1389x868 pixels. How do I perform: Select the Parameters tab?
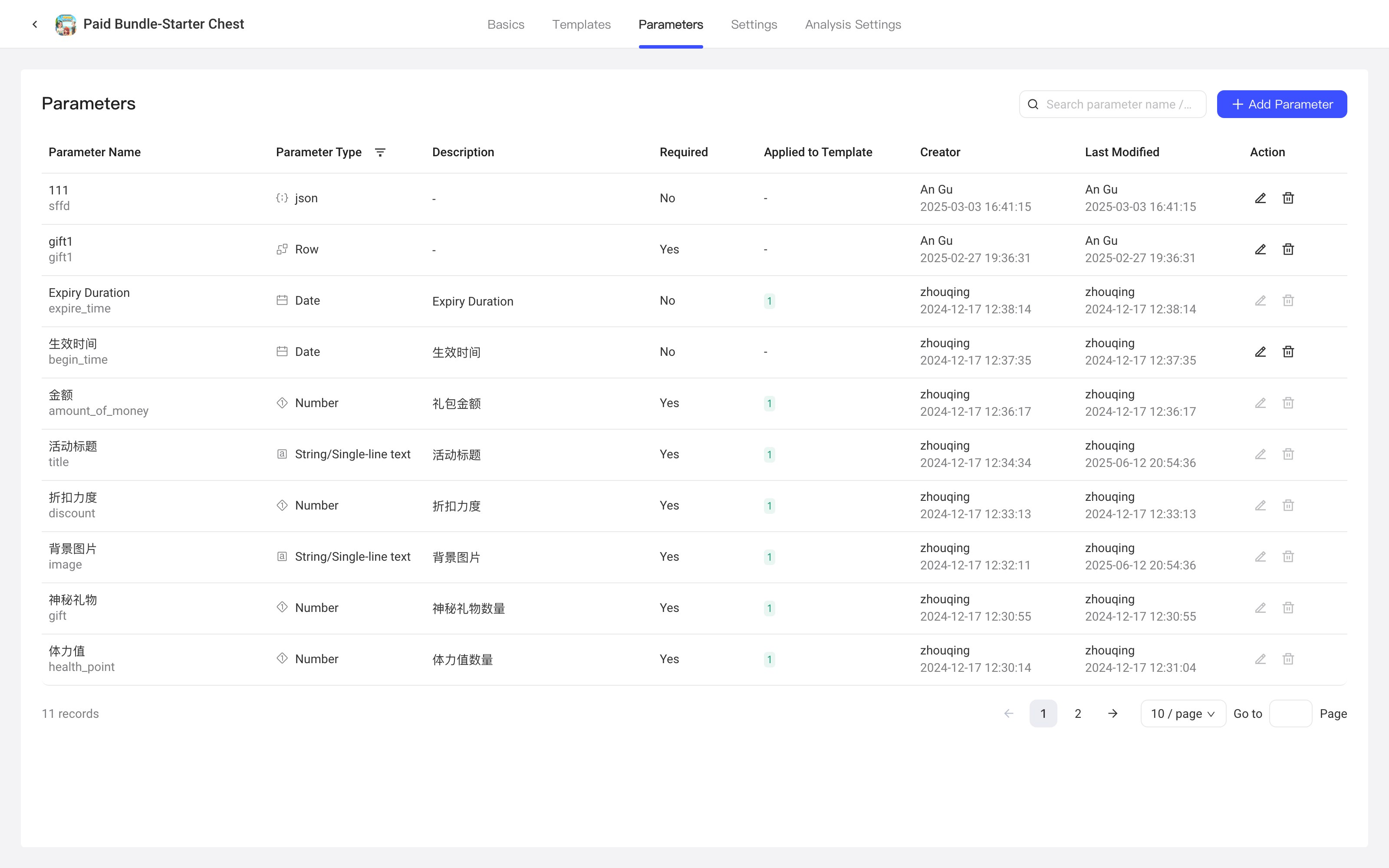[670, 25]
